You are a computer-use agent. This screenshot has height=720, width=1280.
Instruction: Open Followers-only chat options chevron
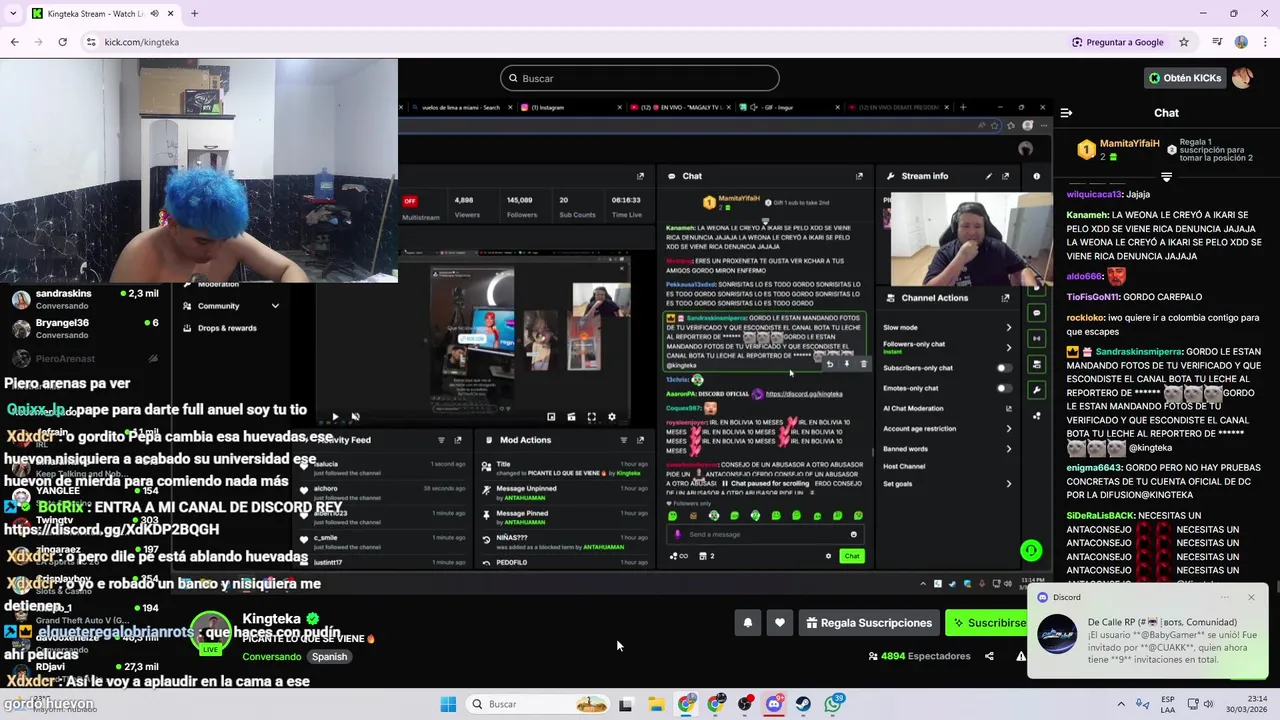tap(1008, 347)
